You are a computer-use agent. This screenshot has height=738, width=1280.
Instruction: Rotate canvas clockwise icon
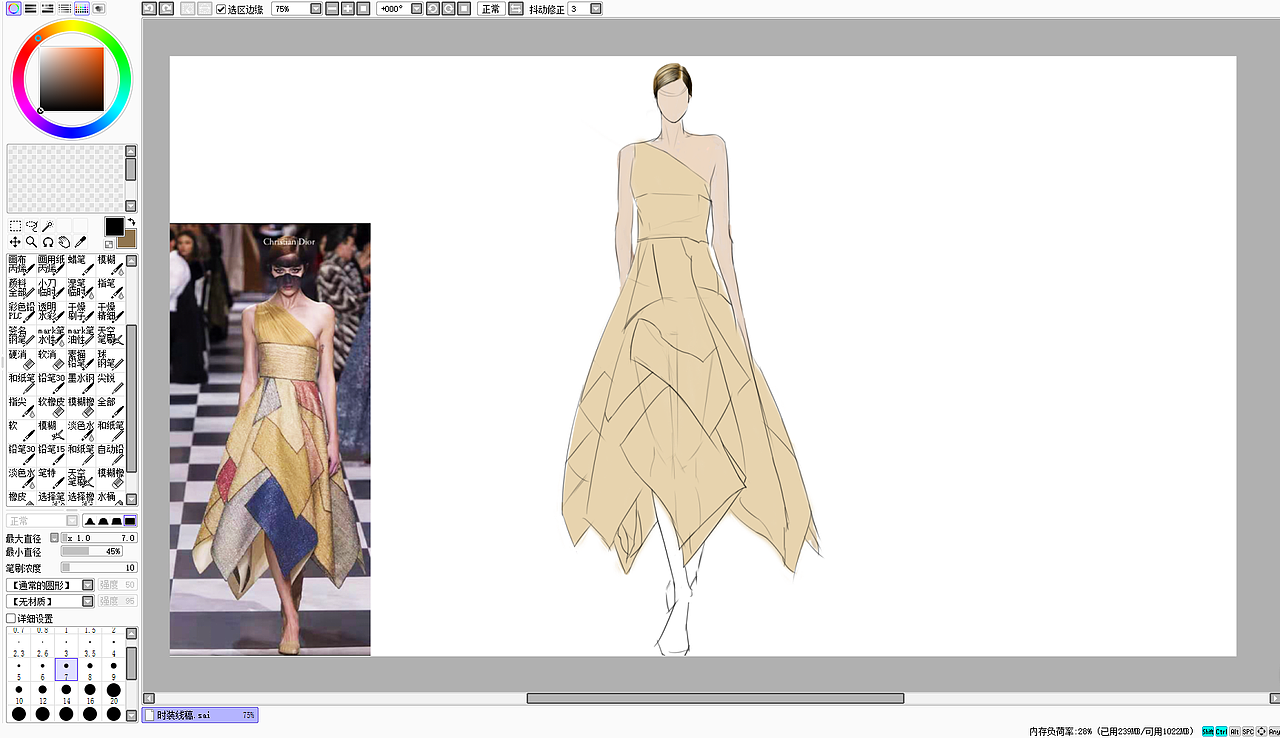(448, 9)
